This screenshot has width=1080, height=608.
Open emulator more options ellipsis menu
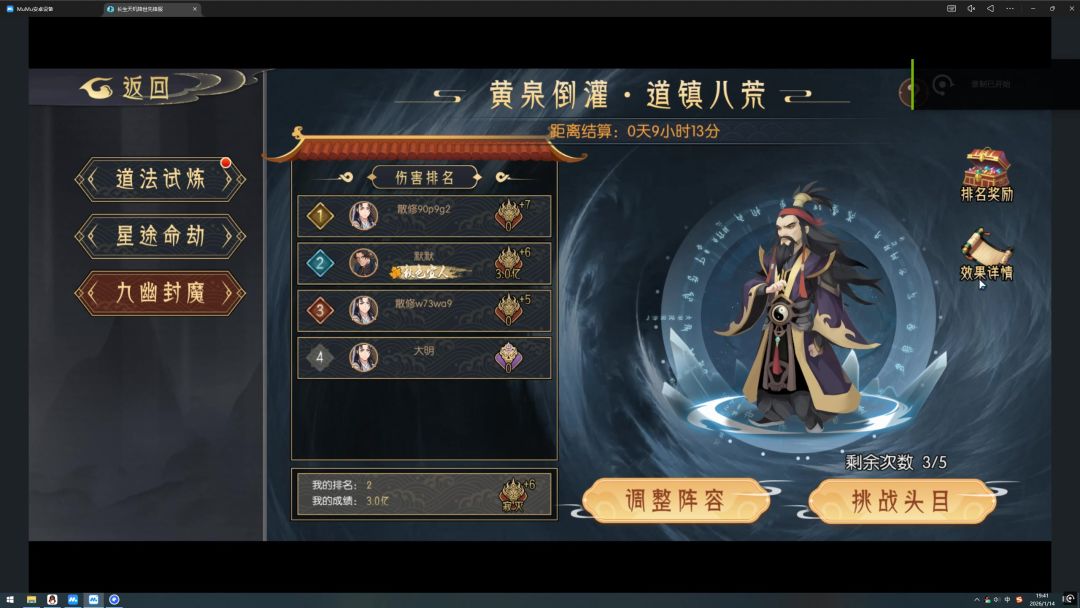[1010, 8]
